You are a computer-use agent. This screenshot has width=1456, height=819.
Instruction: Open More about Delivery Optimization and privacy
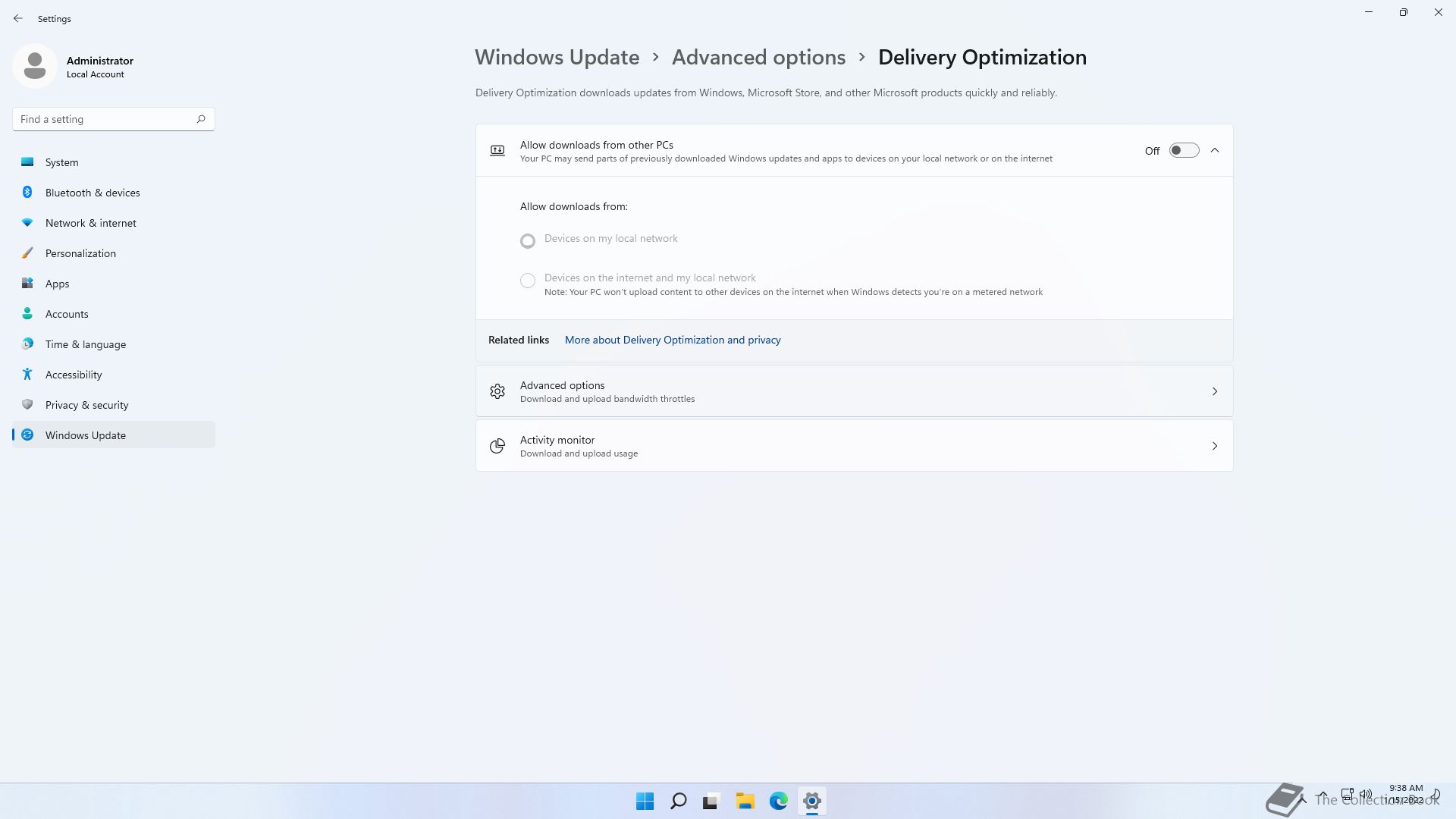[673, 340]
